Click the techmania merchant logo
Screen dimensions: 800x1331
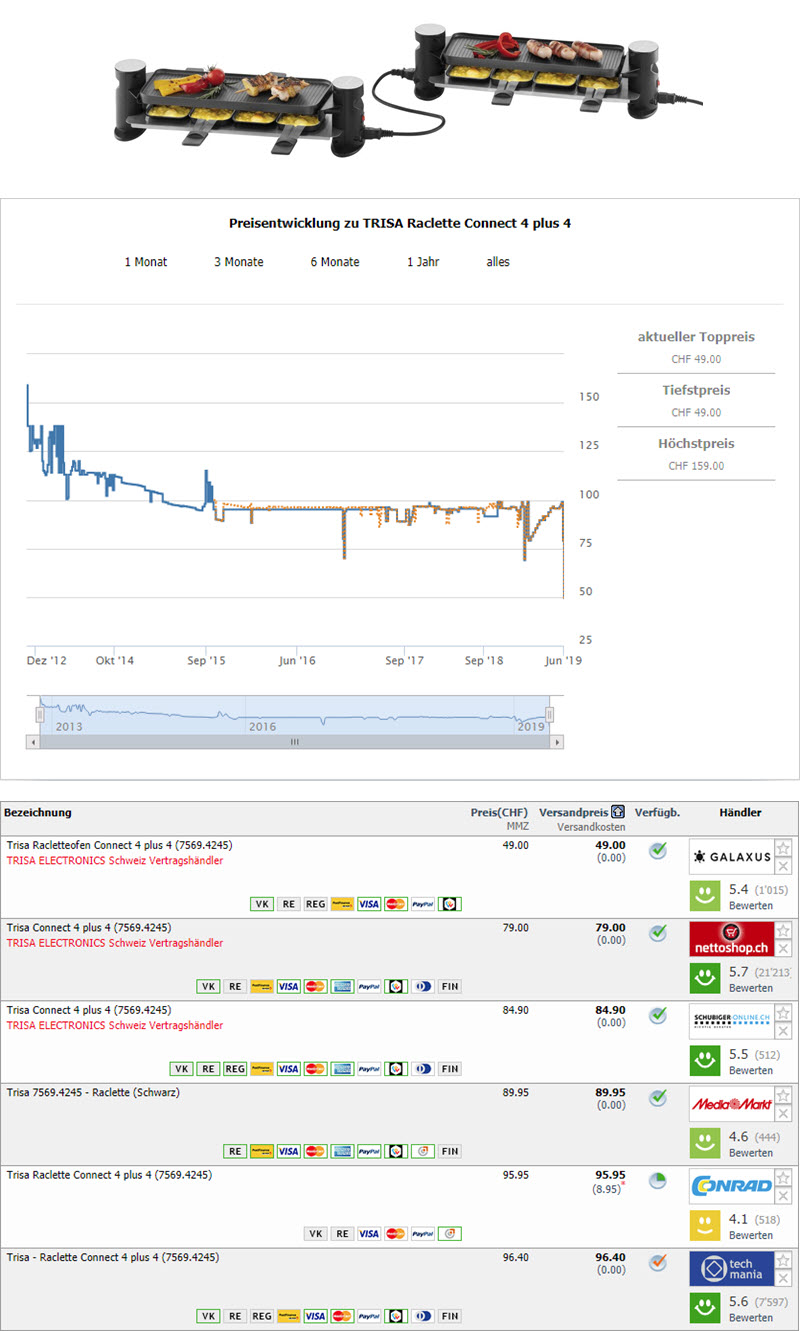[x=731, y=1268]
